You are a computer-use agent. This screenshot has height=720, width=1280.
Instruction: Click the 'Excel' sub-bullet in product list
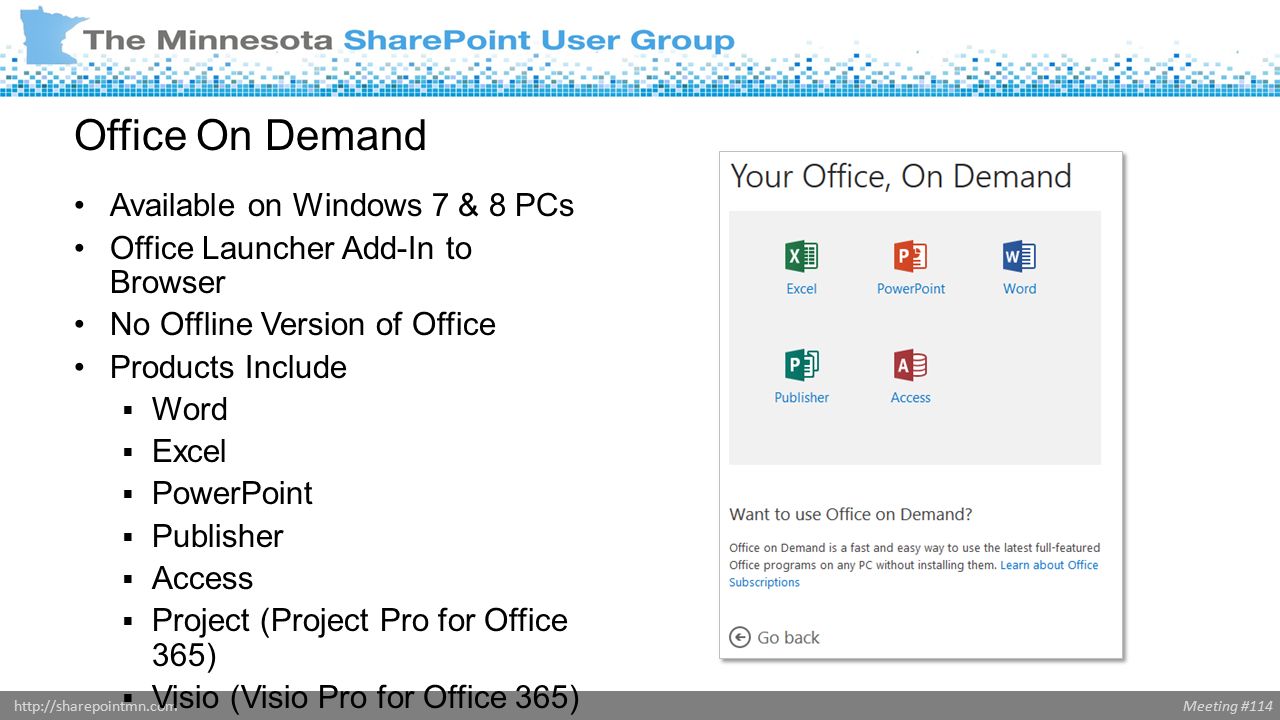coord(189,451)
